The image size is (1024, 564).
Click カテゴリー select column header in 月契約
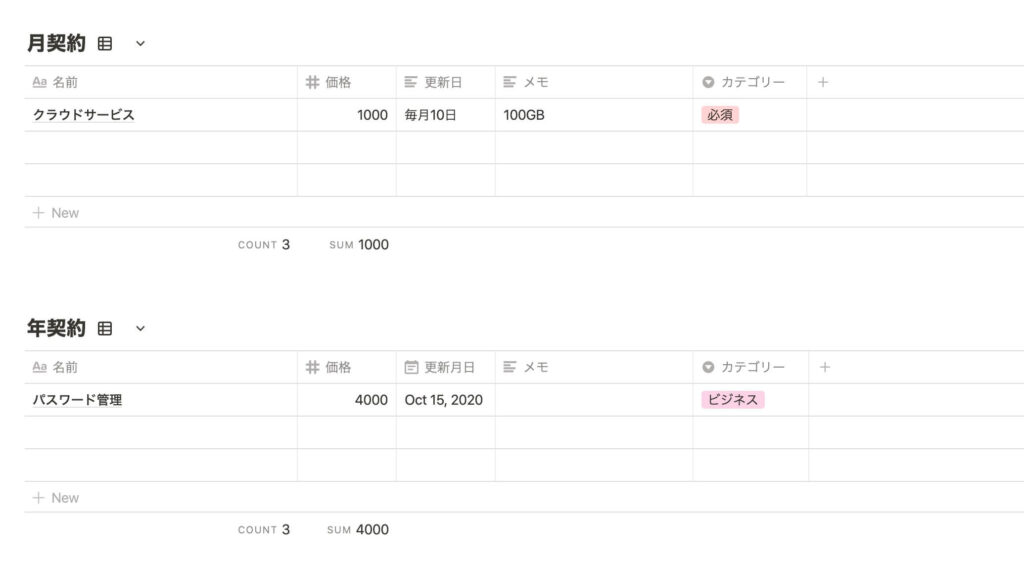point(750,82)
